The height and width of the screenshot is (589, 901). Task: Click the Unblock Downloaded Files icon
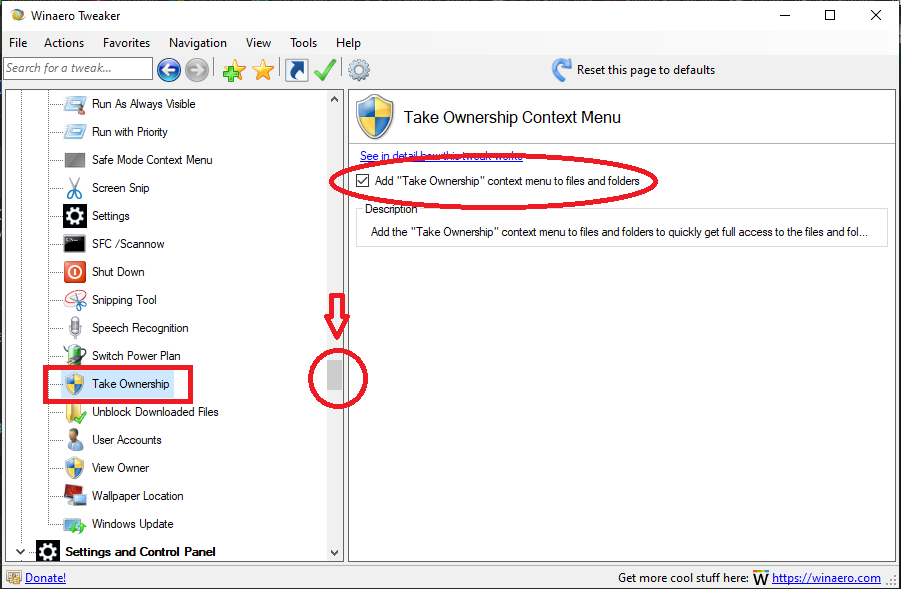75,412
